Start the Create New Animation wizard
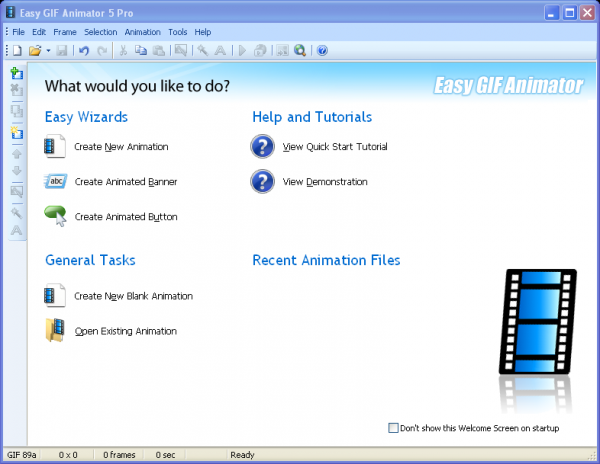 click(121, 147)
